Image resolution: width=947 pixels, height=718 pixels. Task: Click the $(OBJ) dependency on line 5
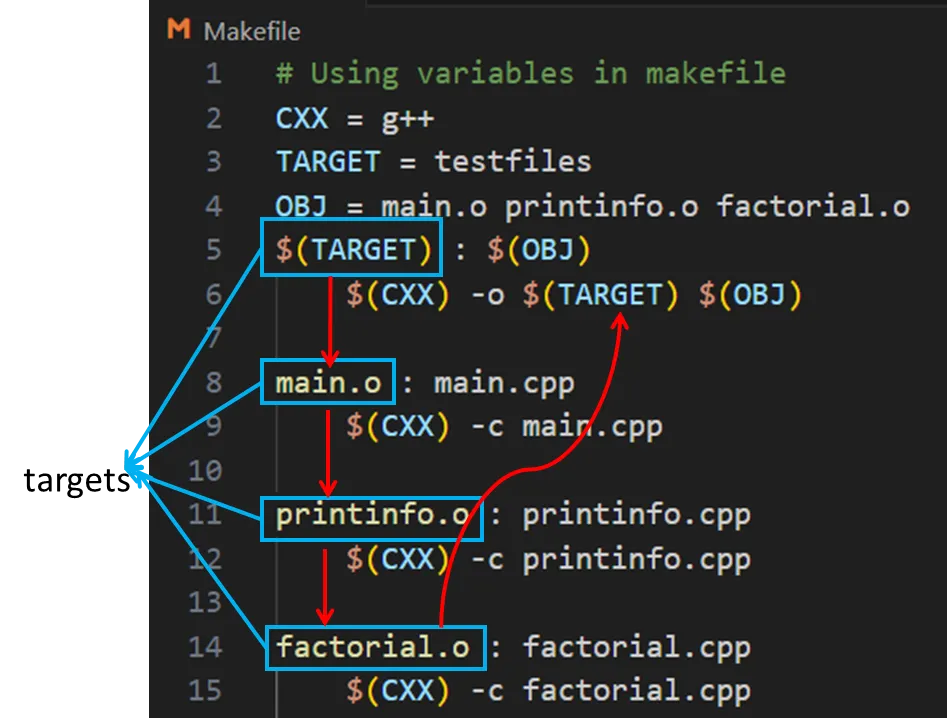tap(539, 250)
